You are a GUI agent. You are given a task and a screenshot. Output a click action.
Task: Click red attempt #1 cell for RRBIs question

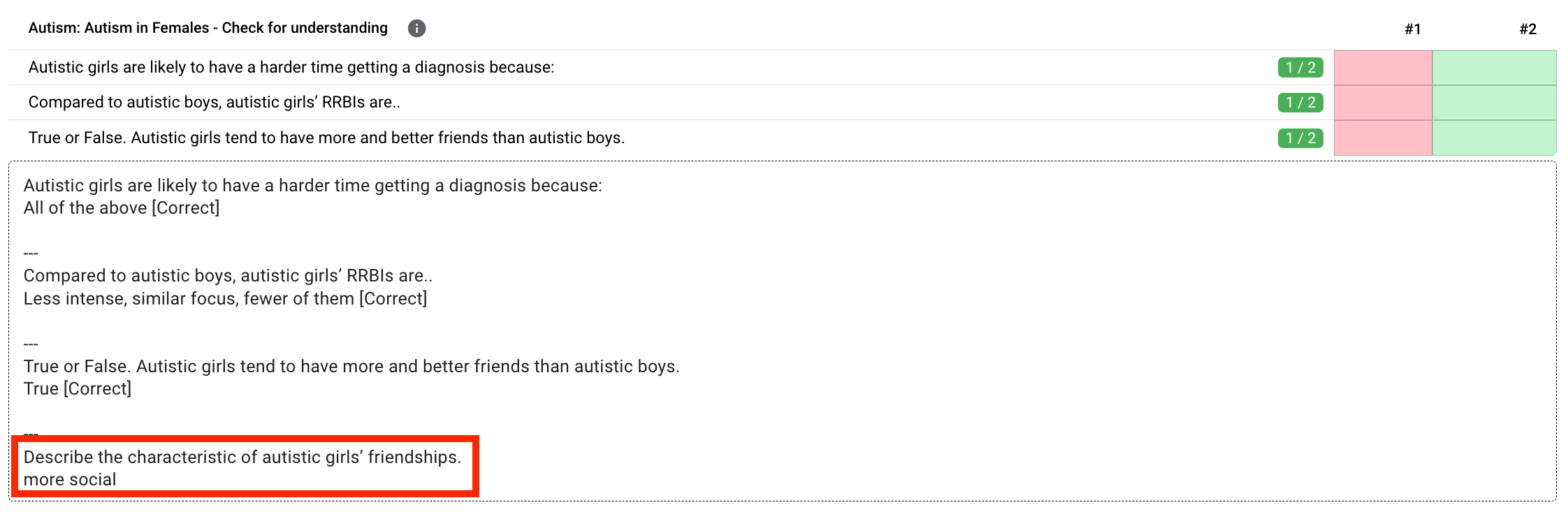(x=1384, y=103)
